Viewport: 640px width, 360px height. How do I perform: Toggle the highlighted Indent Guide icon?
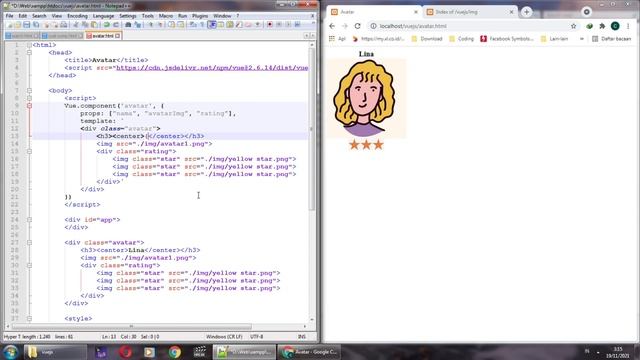coord(212,25)
